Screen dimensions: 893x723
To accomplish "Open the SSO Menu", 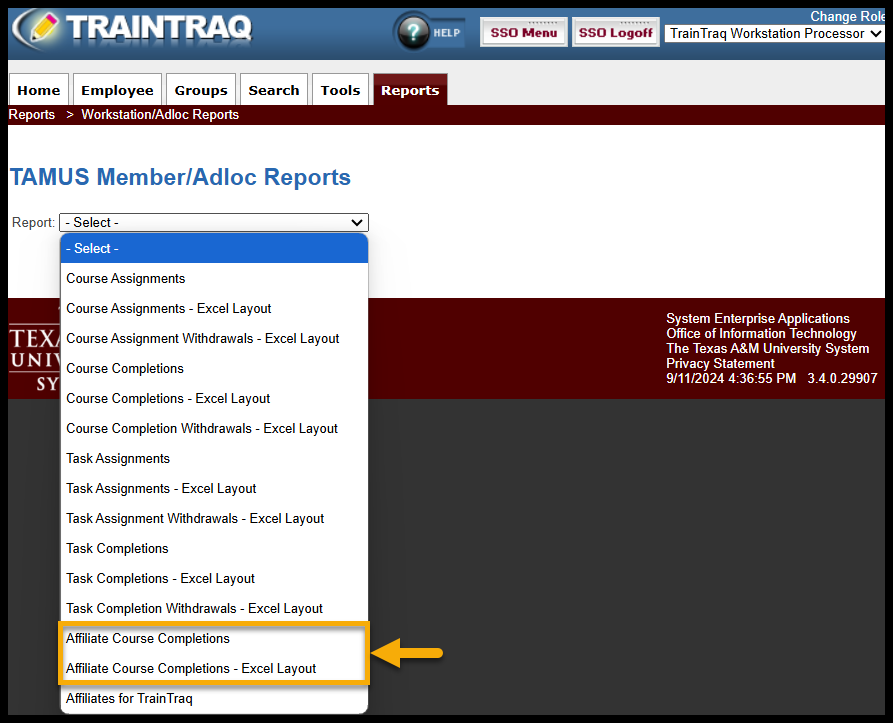I will pos(523,32).
